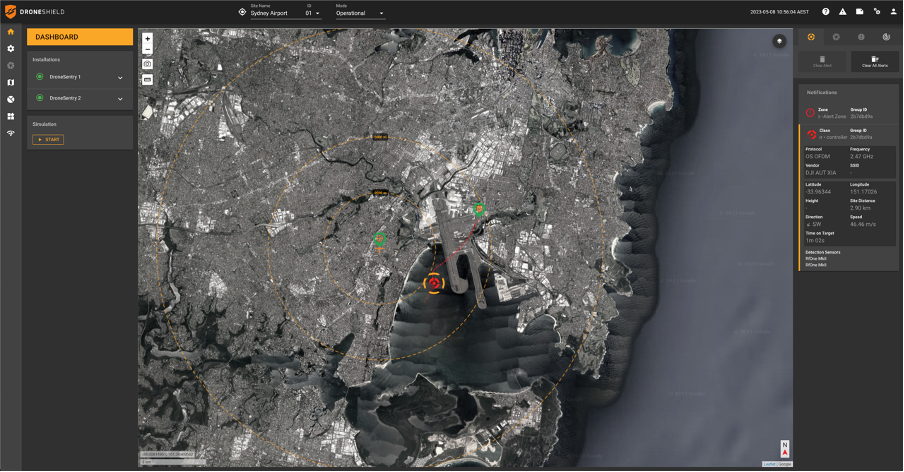Click green status indicator for DroneSentry 2
This screenshot has height=472, width=904.
(x=40, y=98)
